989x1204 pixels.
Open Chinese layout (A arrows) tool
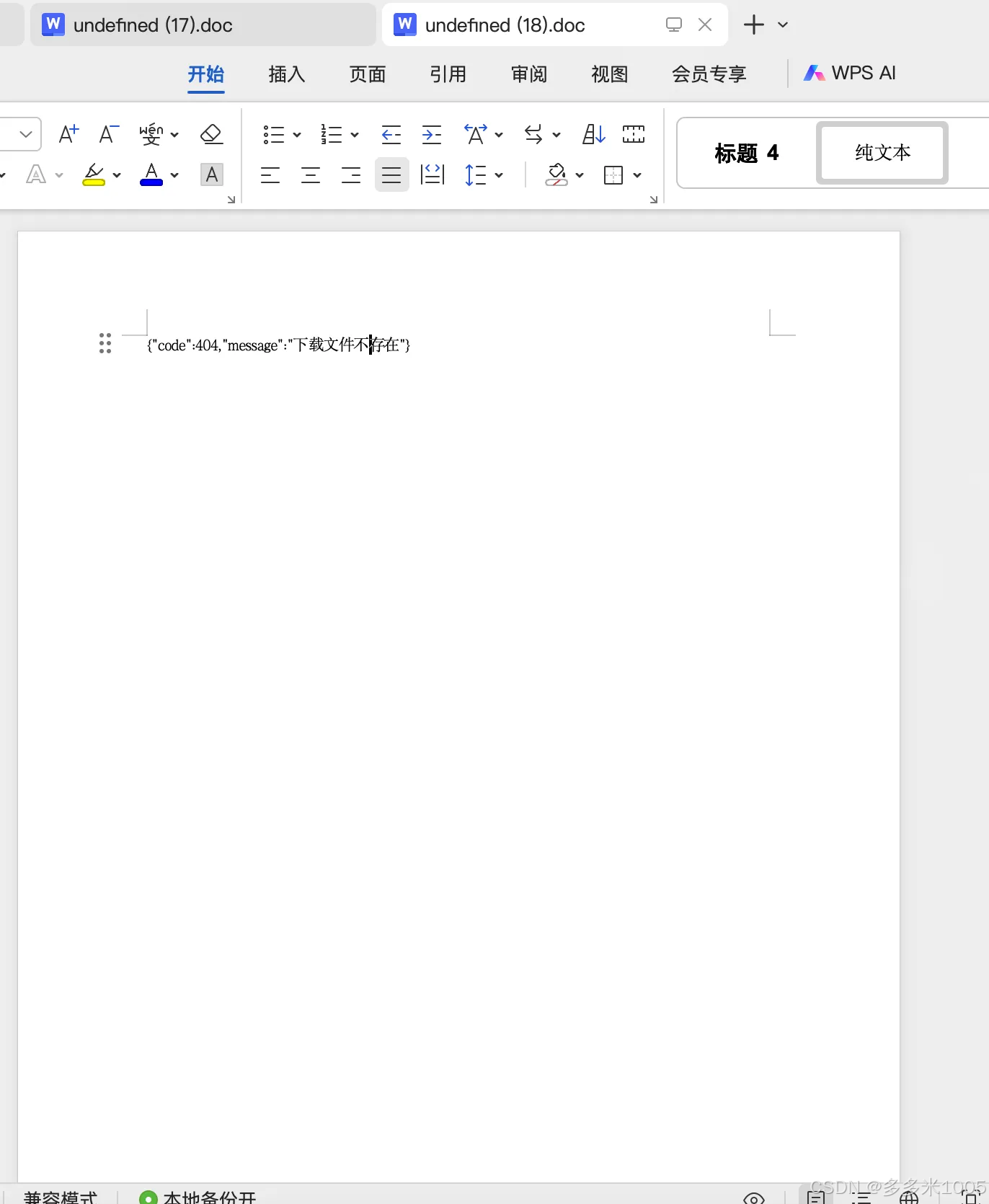[x=476, y=134]
